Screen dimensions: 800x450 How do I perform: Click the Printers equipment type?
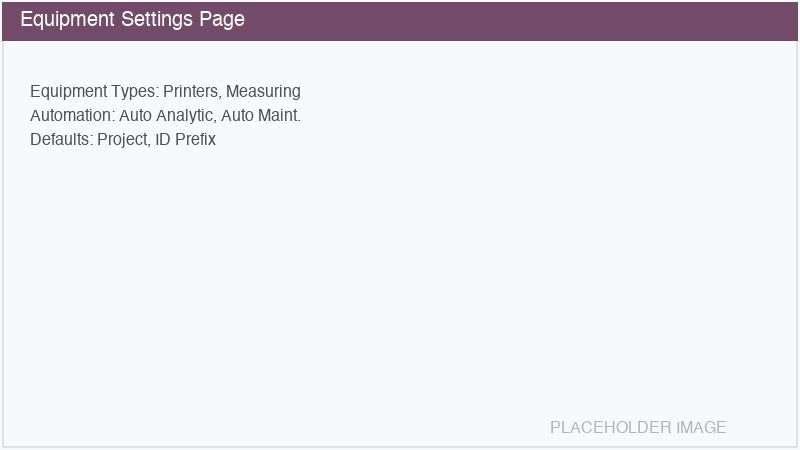192,92
